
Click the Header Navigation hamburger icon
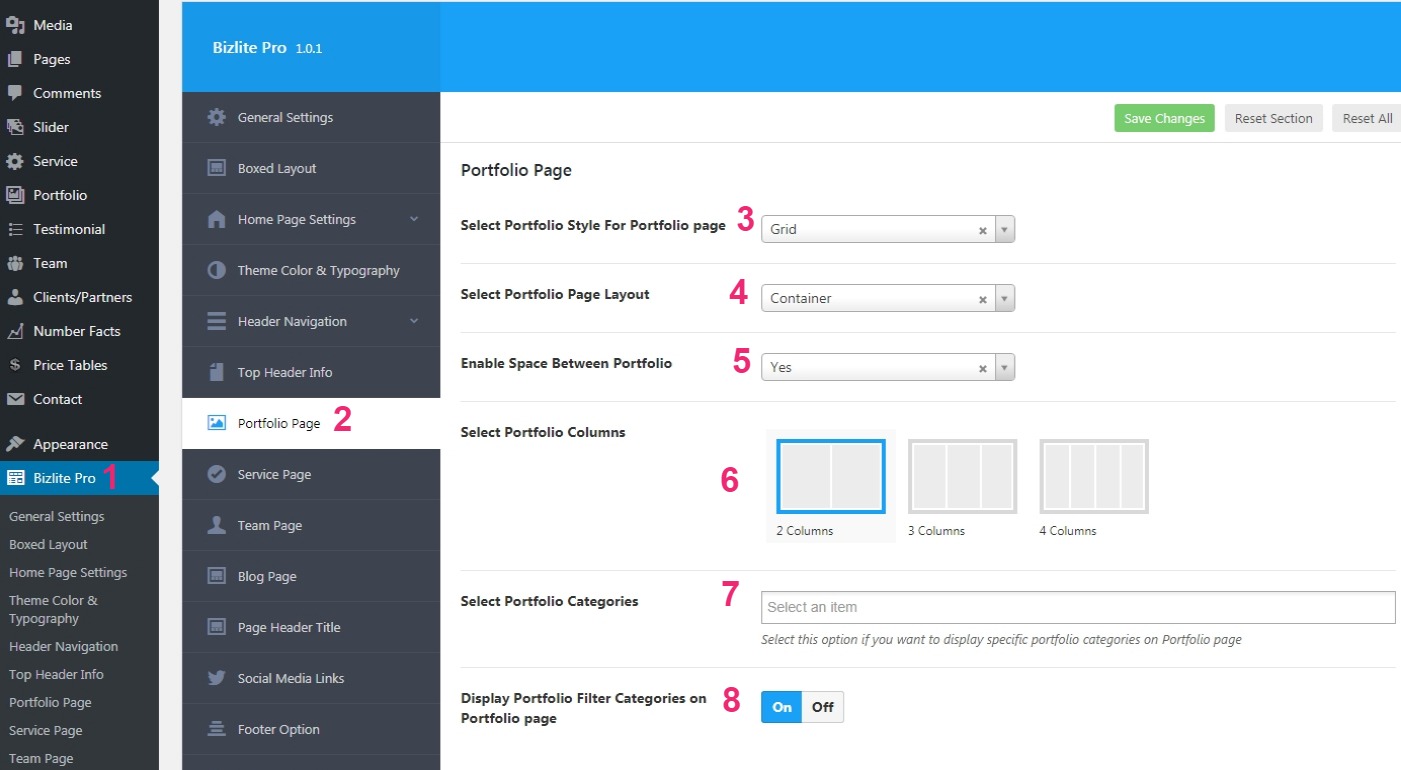click(216, 321)
